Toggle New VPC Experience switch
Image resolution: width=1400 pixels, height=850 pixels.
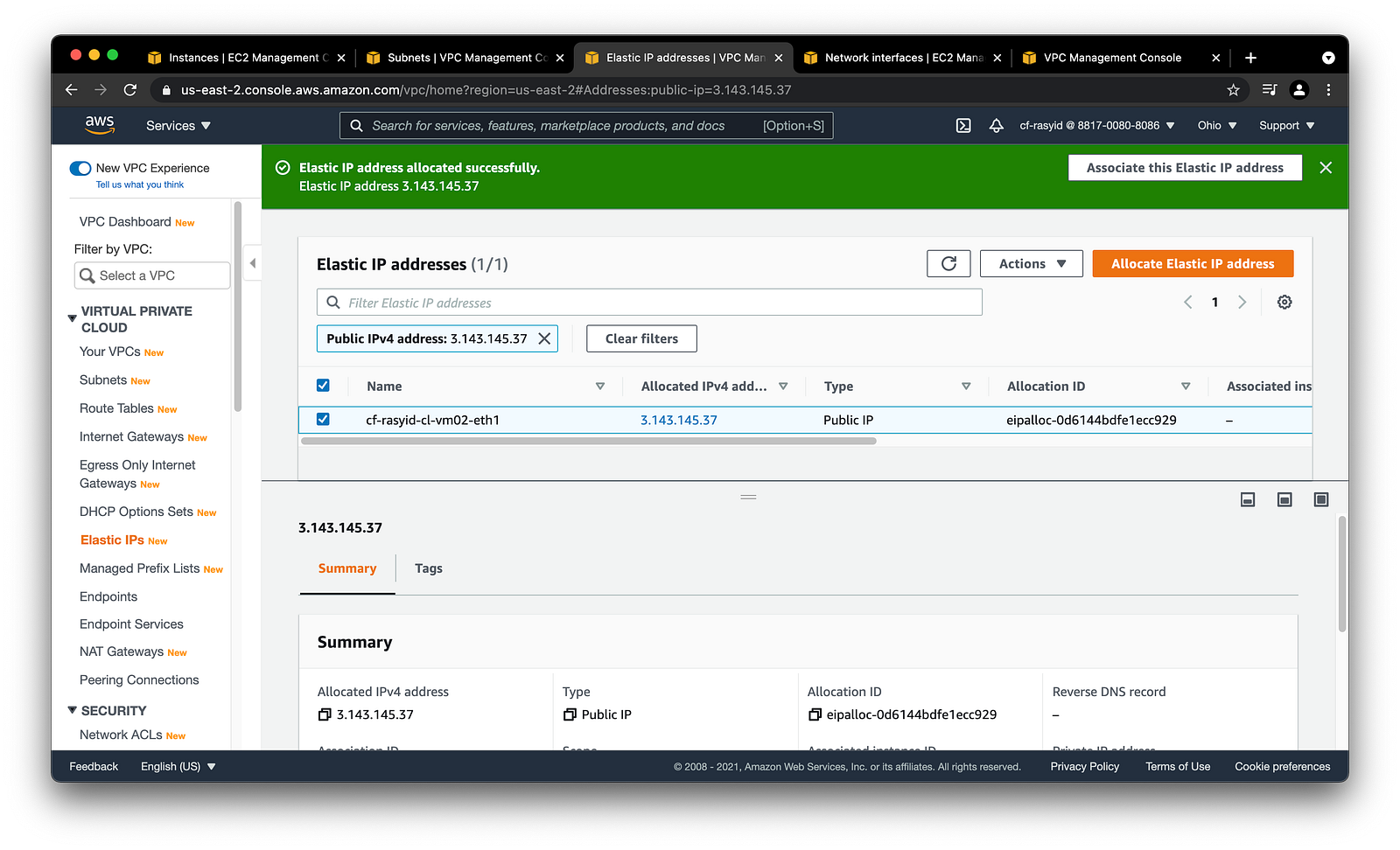(x=80, y=168)
